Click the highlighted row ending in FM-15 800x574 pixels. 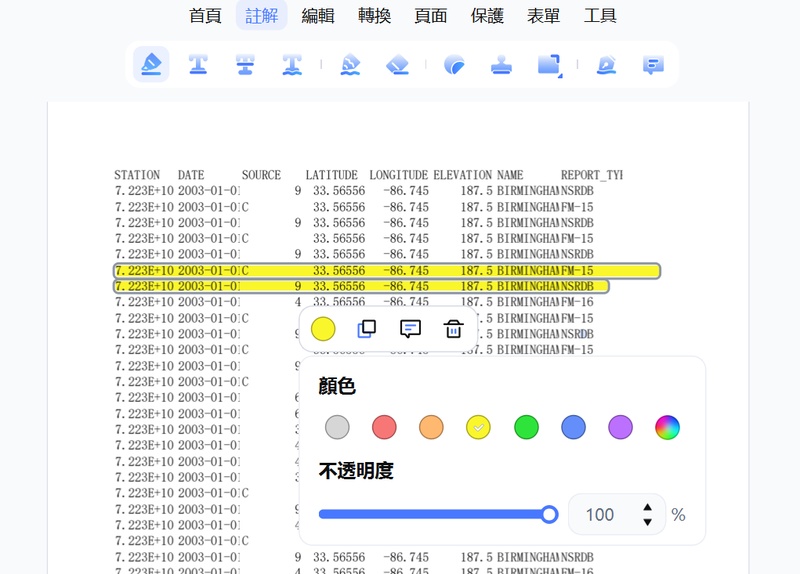pyautogui.click(x=387, y=270)
